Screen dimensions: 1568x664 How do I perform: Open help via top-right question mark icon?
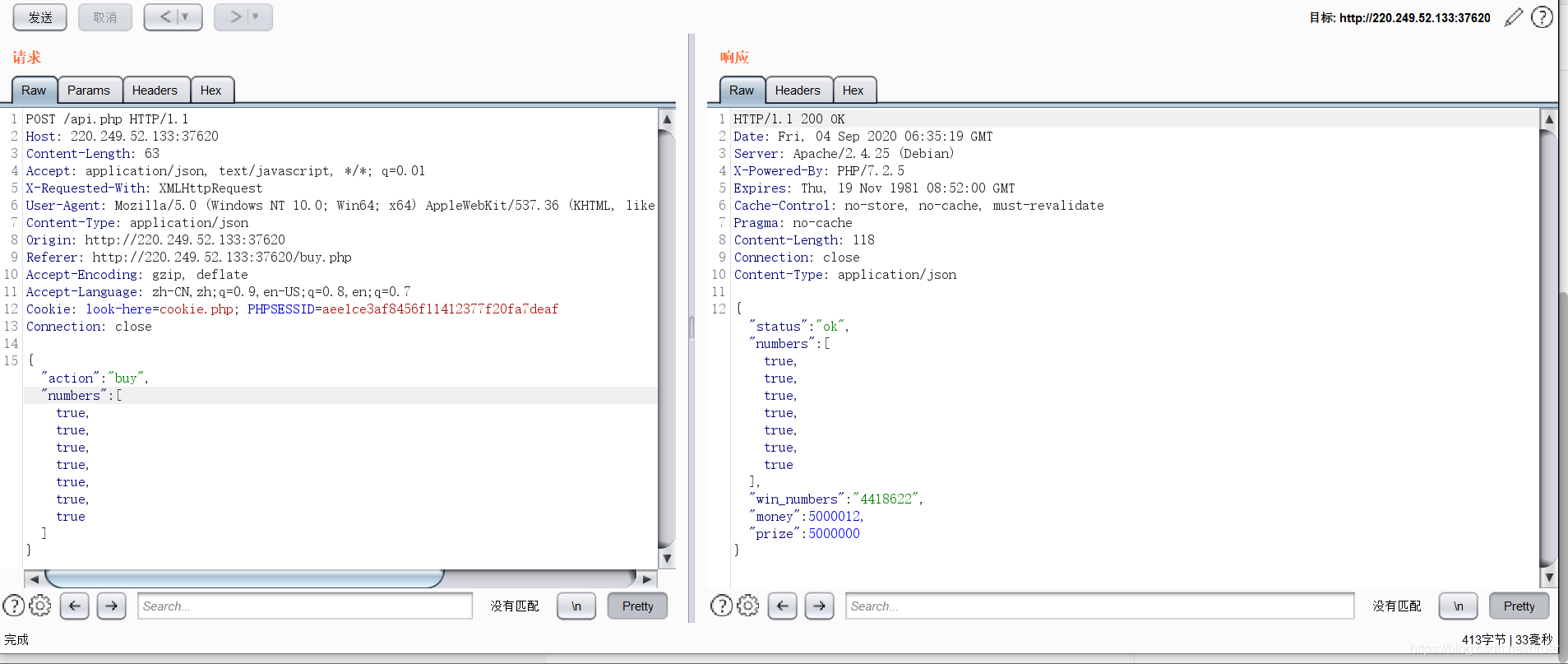[1543, 17]
